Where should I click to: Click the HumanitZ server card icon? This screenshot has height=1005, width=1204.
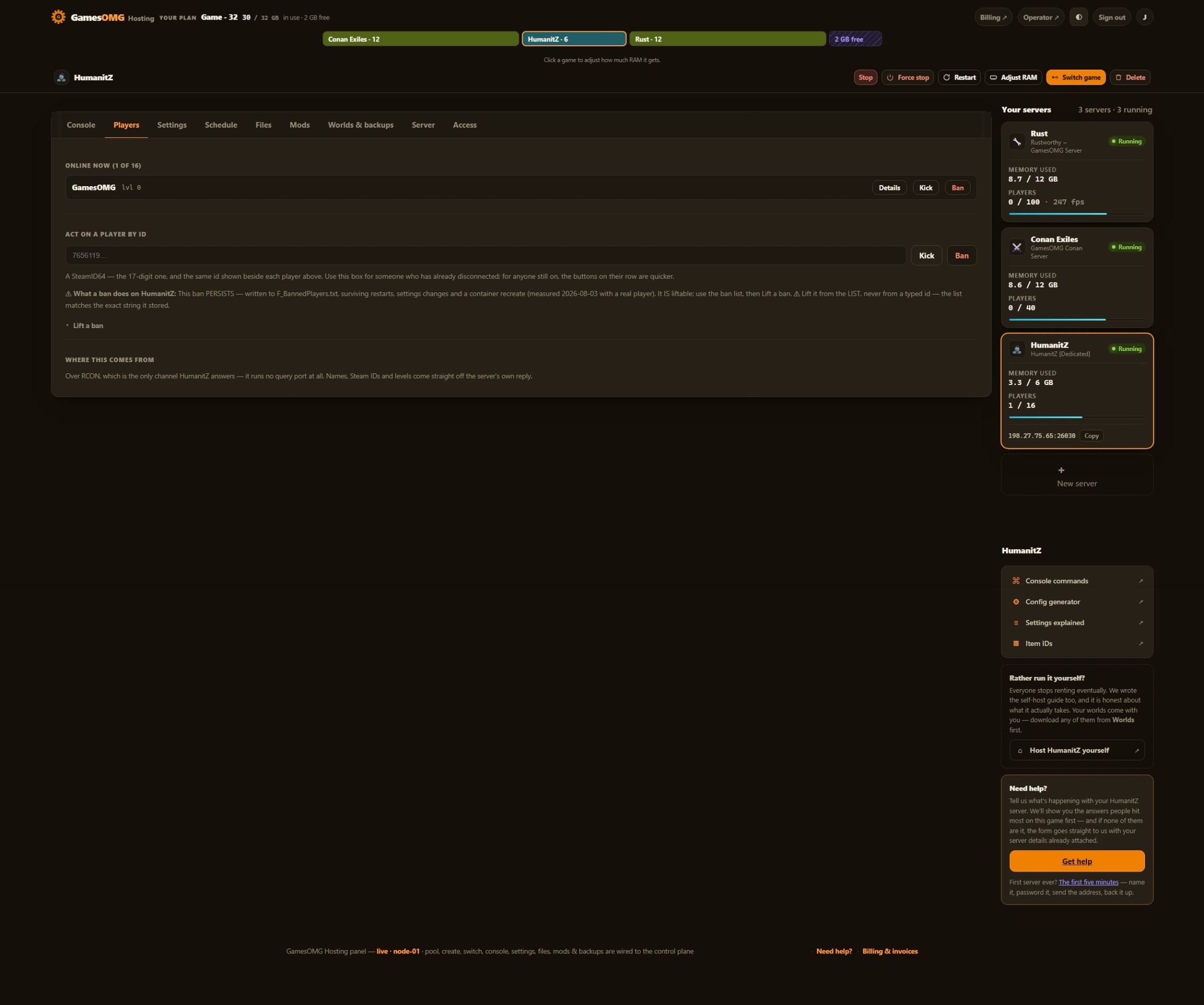point(1016,349)
